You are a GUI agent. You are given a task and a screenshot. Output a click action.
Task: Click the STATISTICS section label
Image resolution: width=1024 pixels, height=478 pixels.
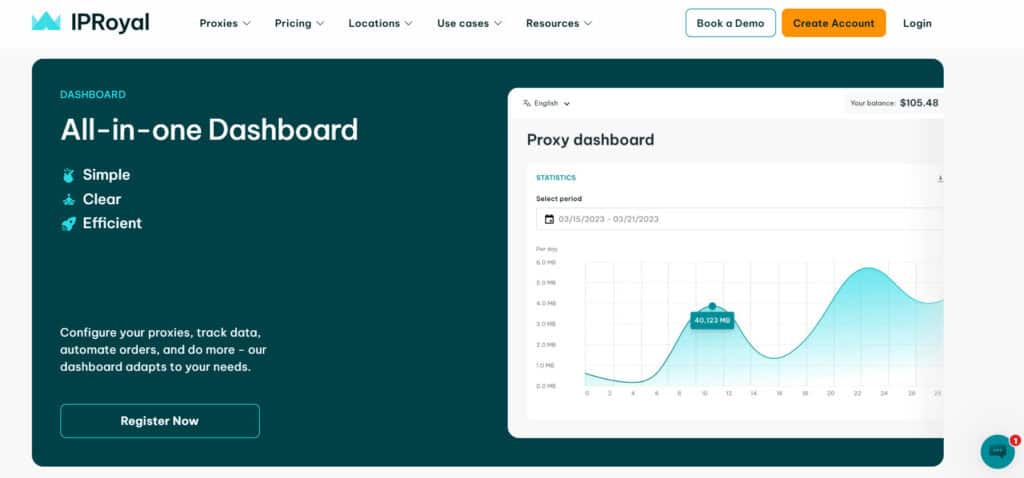click(556, 178)
